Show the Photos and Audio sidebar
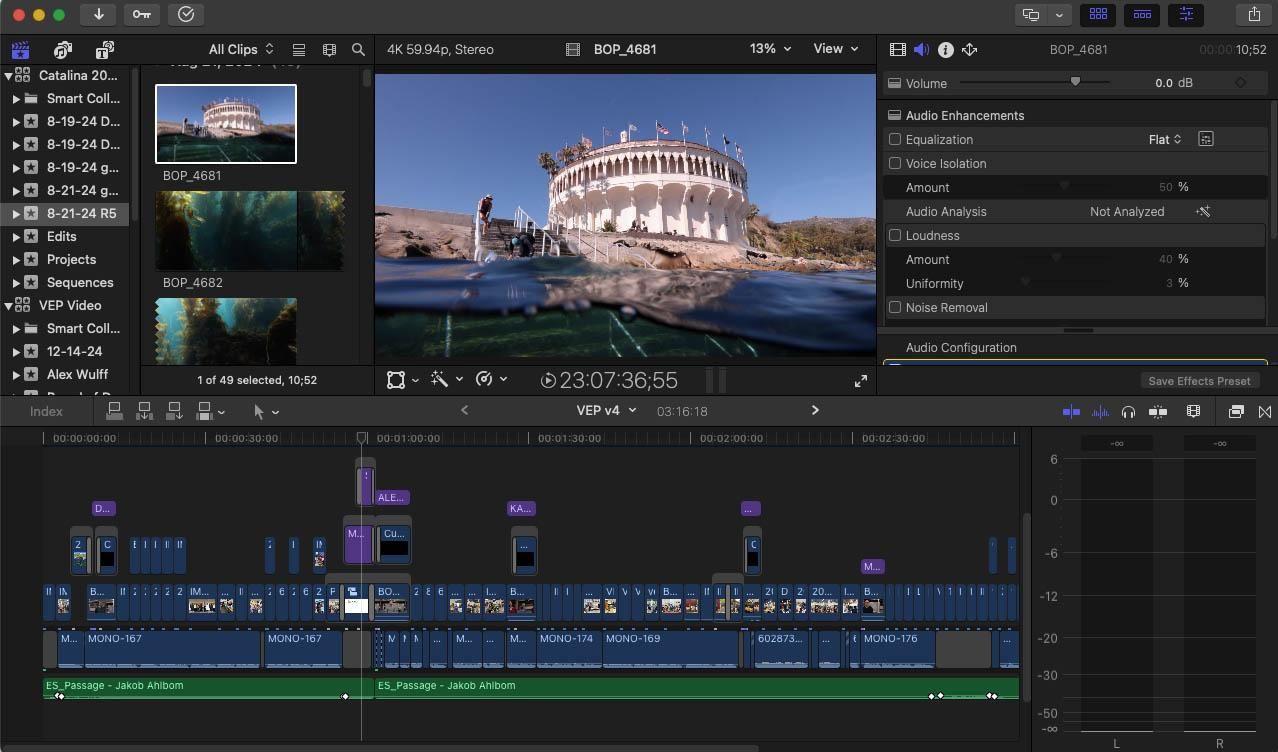The height and width of the screenshot is (752, 1278). 63,50
